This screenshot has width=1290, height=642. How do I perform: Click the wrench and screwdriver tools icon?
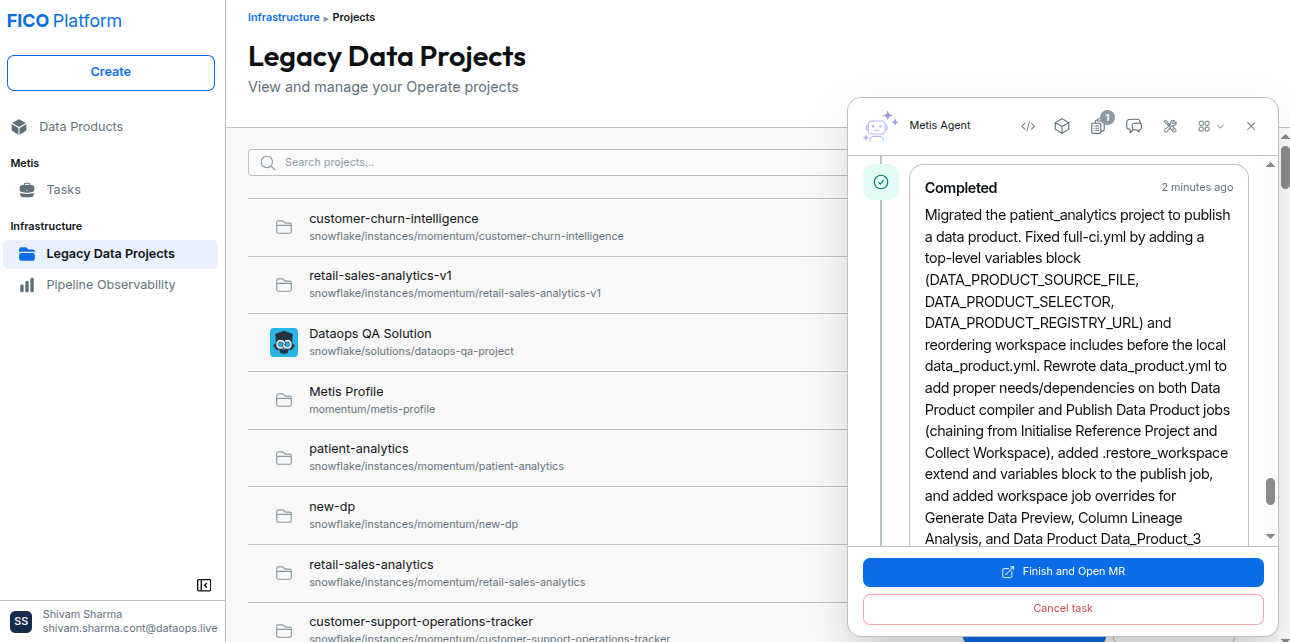click(1170, 126)
